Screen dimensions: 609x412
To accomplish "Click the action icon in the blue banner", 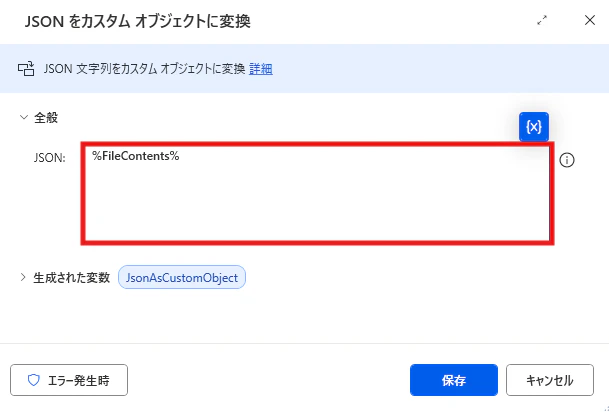I will (26, 69).
